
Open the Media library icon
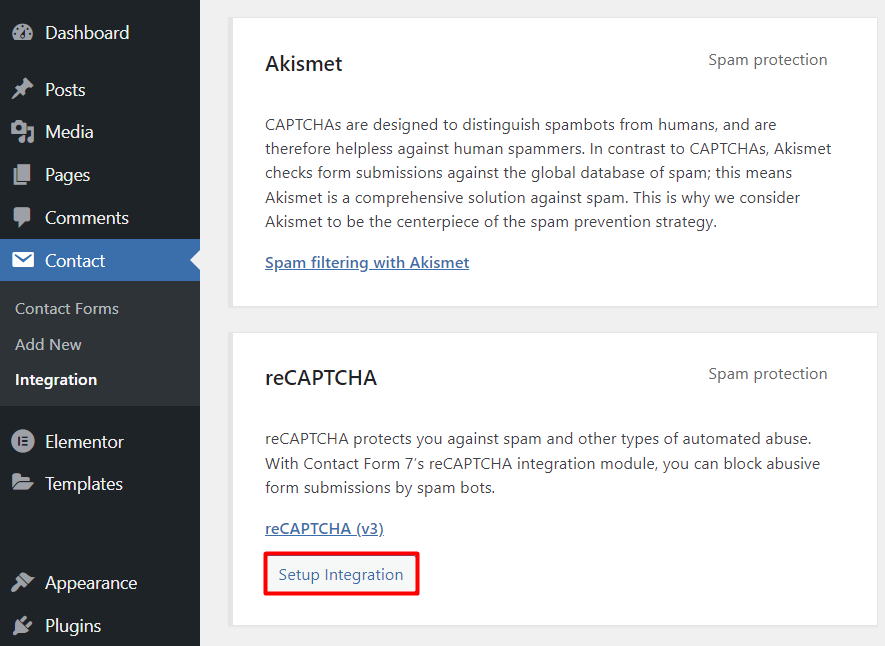point(22,131)
